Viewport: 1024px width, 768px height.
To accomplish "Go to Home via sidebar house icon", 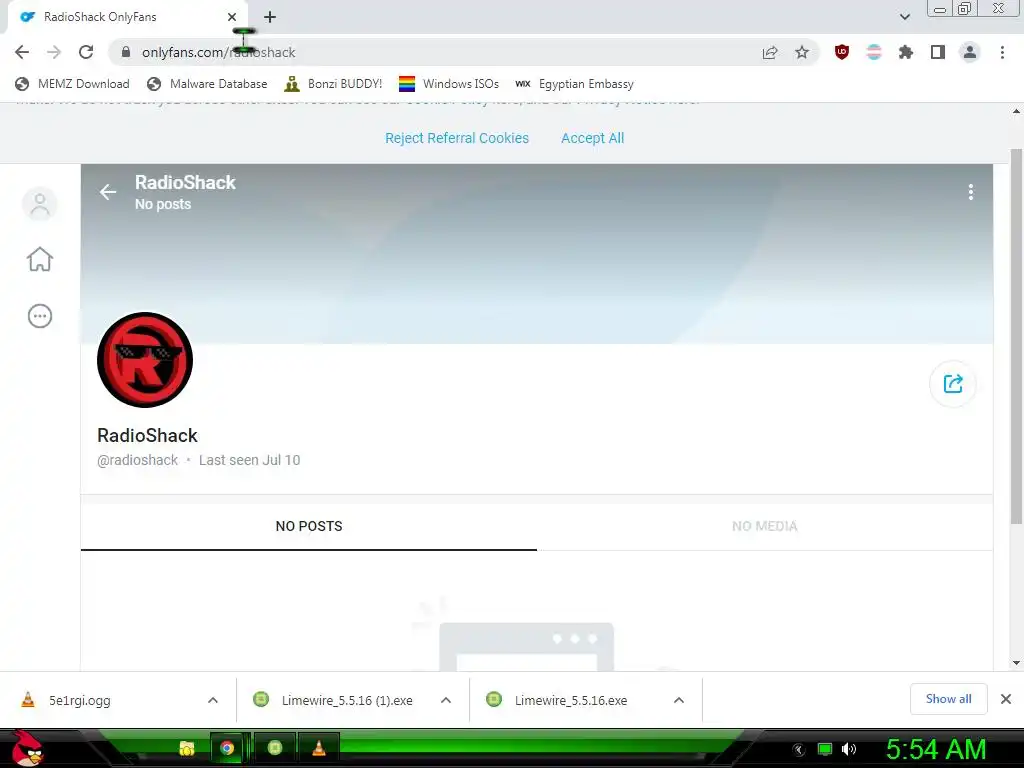I will [x=40, y=259].
